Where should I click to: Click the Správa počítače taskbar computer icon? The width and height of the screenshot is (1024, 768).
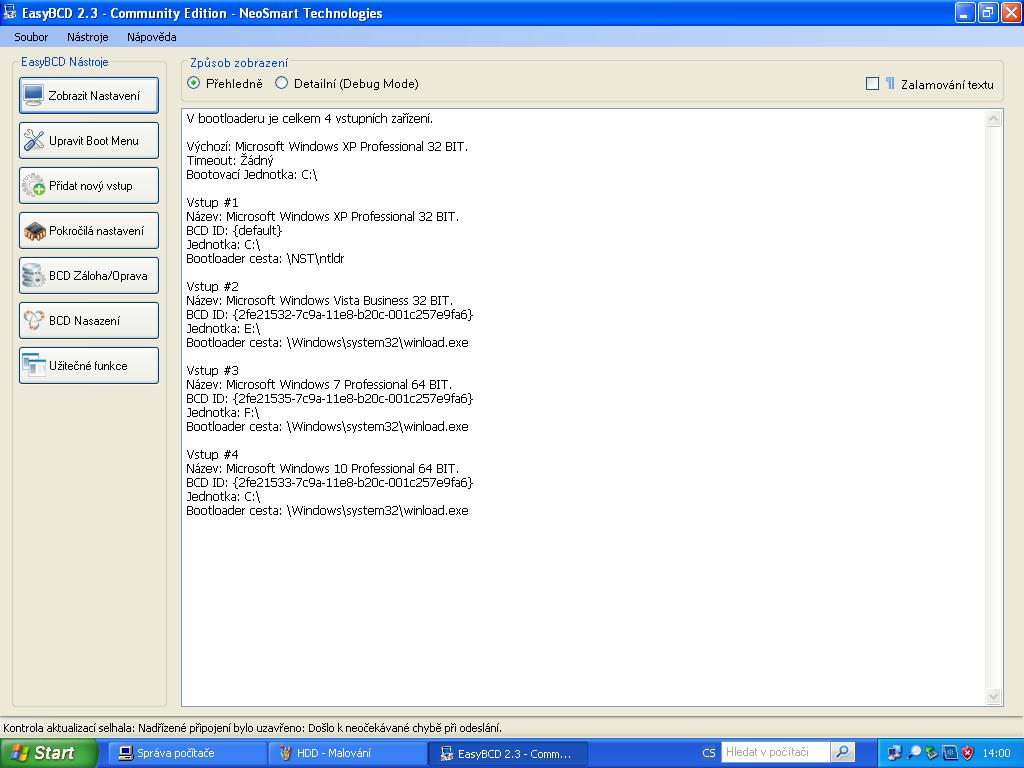125,753
